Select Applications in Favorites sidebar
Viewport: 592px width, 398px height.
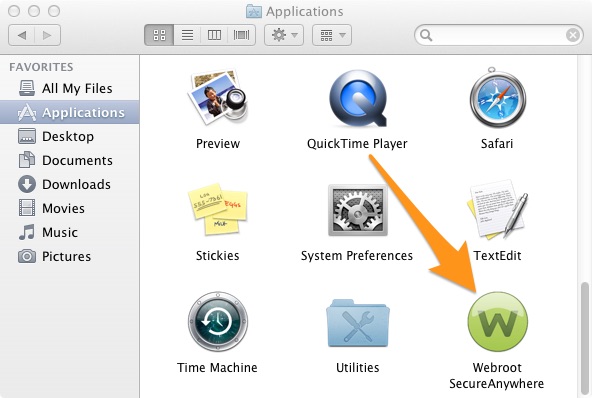coord(69,112)
